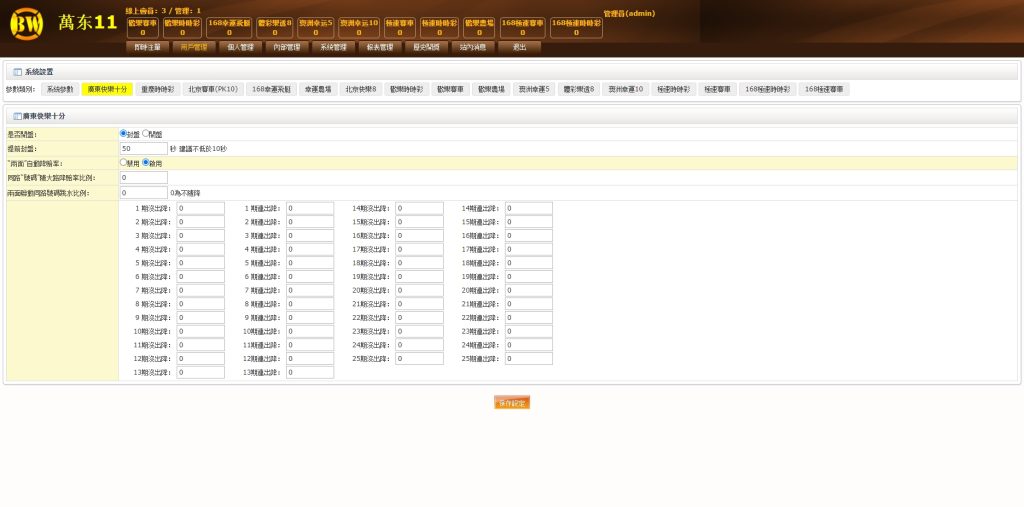Switch to the 北京賽車(PK10) tab
1024x507 pixels.
[213, 90]
